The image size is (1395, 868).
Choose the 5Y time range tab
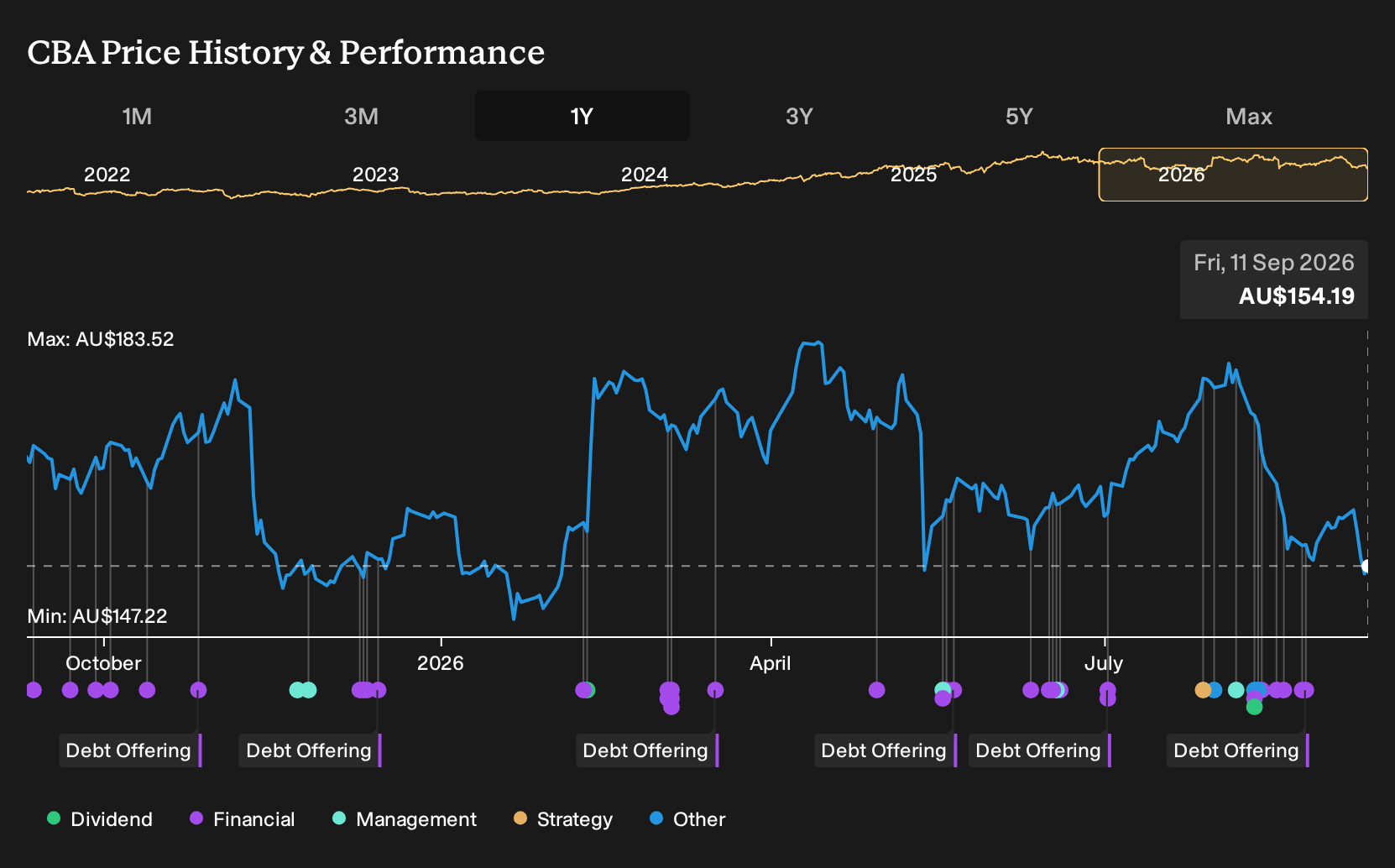1019,116
